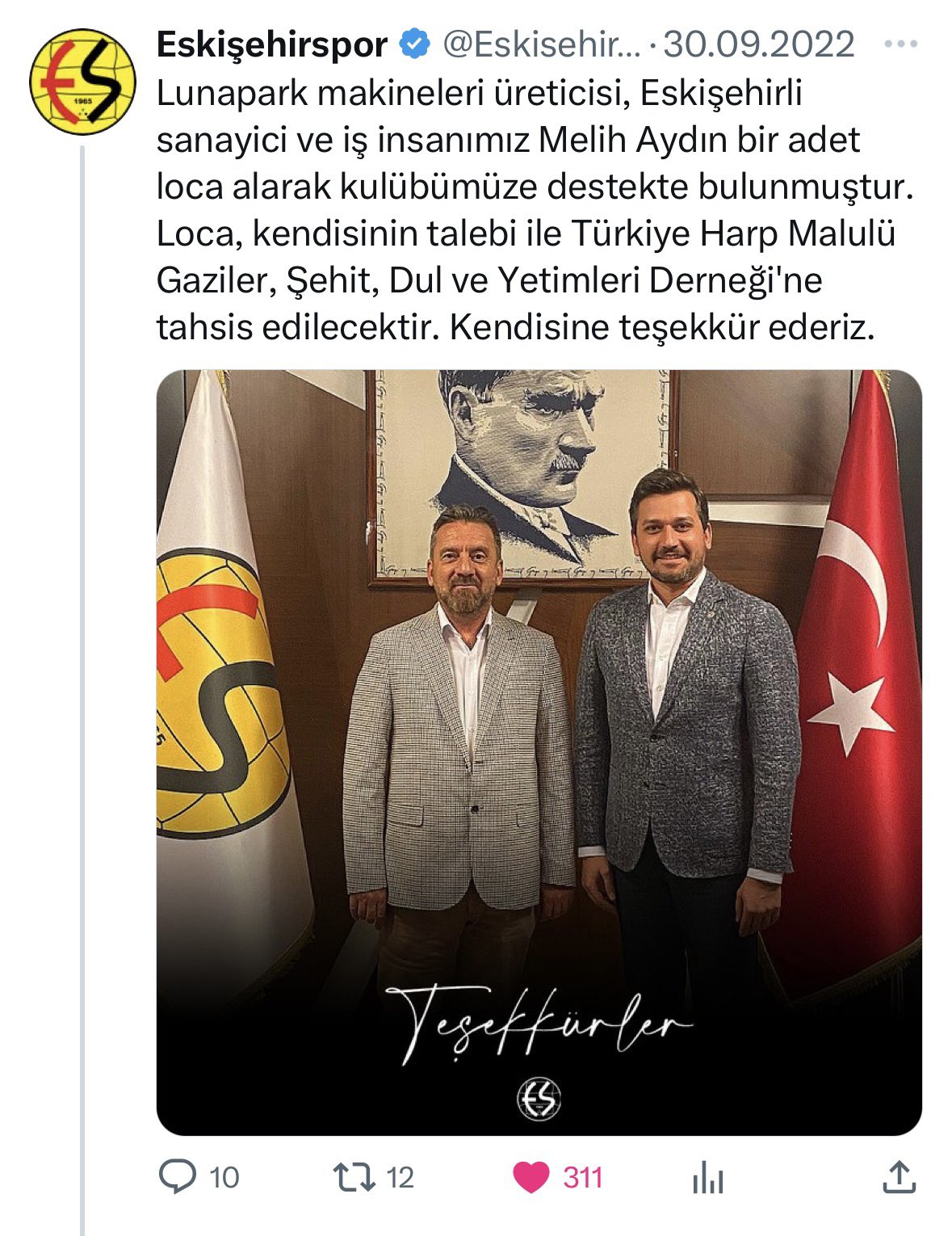Viewport: 952px width, 1236px height.
Task: Open the retweet count 12
Action: (400, 1177)
